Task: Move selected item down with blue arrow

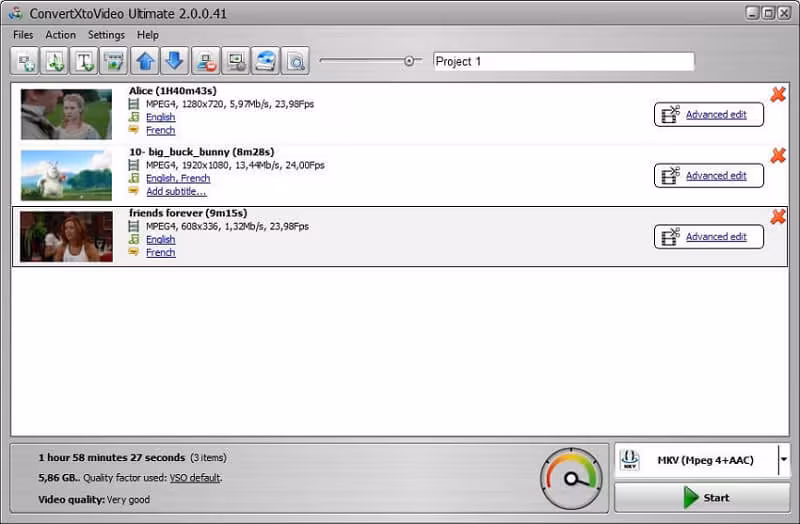Action: [174, 61]
